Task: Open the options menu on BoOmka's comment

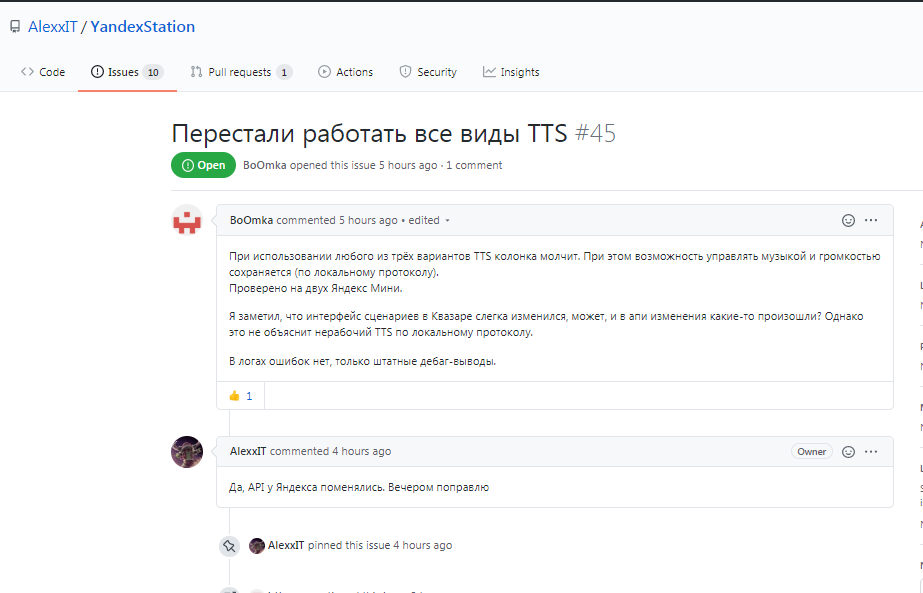Action: point(871,220)
